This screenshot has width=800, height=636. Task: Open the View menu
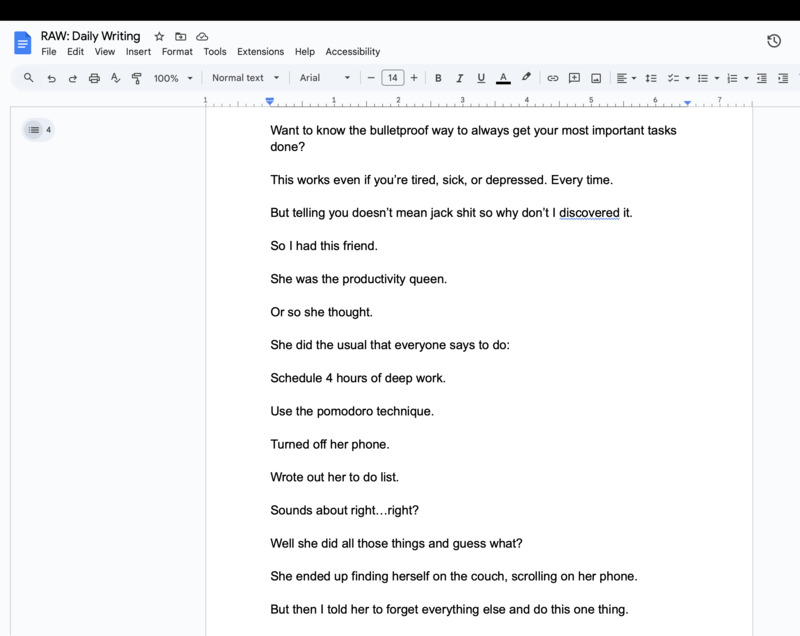(105, 52)
